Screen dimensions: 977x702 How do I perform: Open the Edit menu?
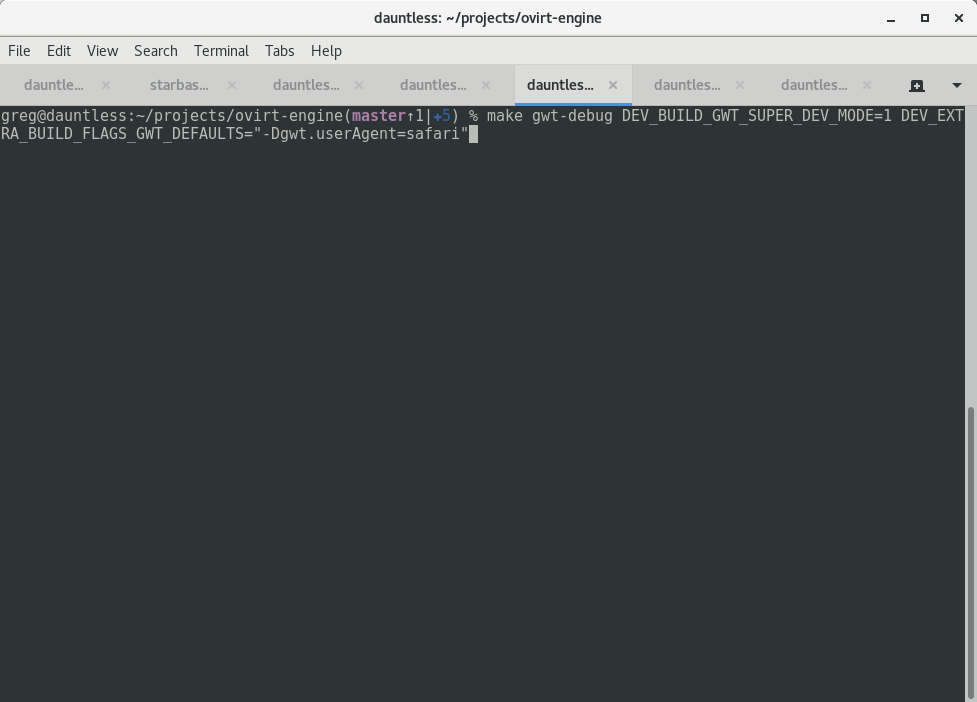pos(59,51)
